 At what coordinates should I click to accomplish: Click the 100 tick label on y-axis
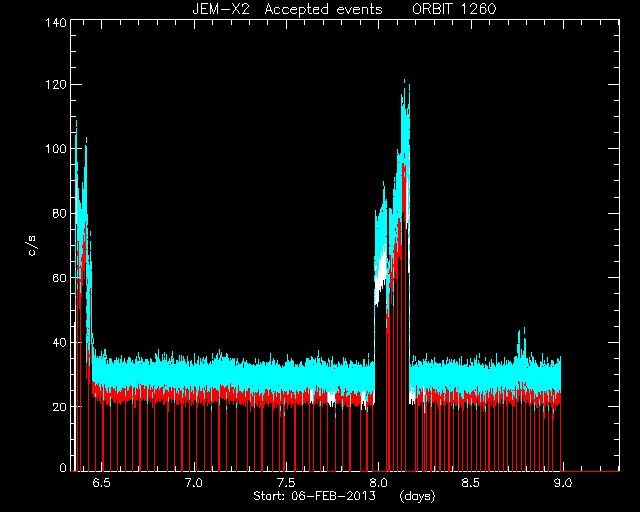pos(56,149)
